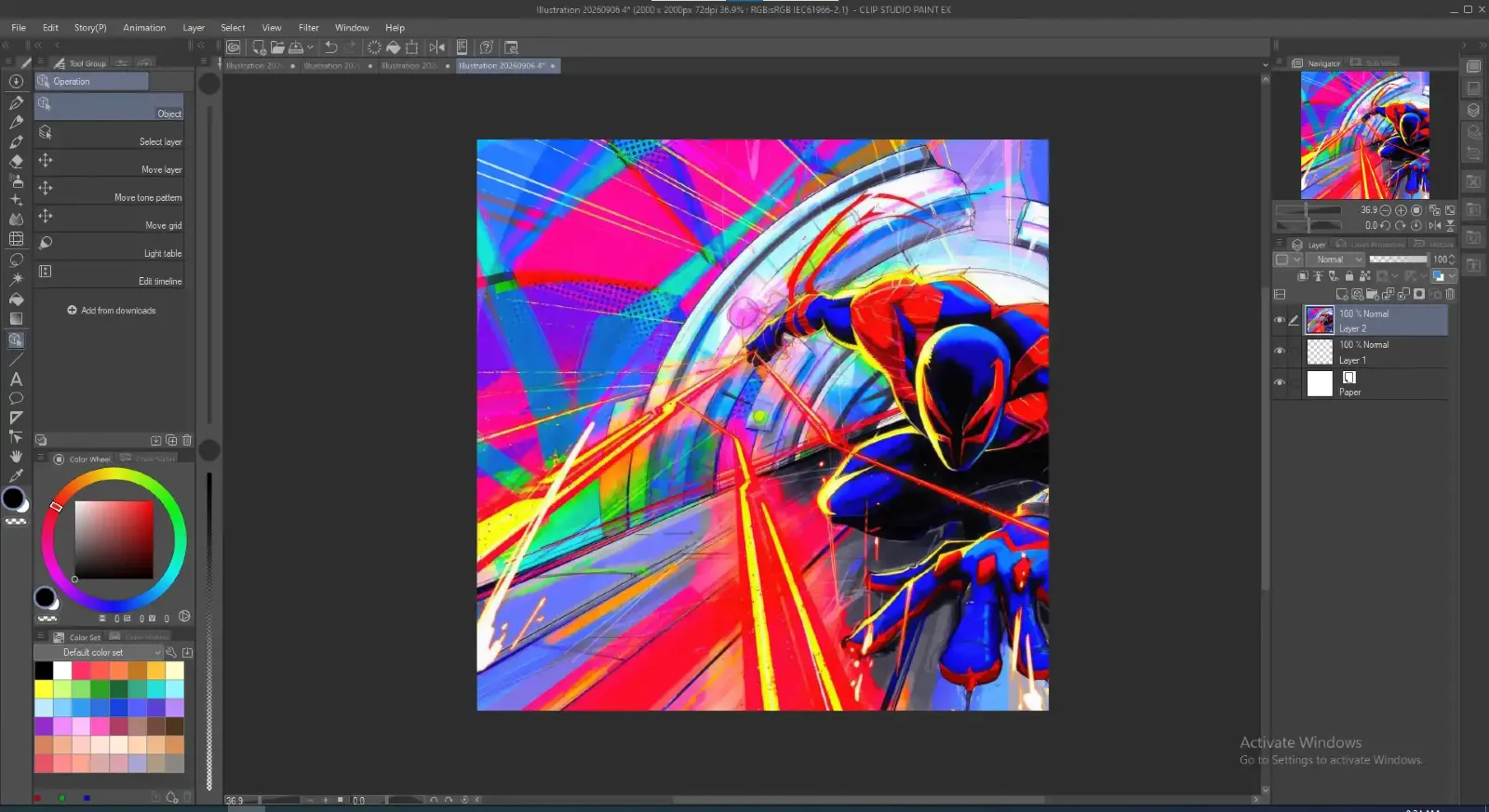Zoom out with the navigator minus icon

1386,210
